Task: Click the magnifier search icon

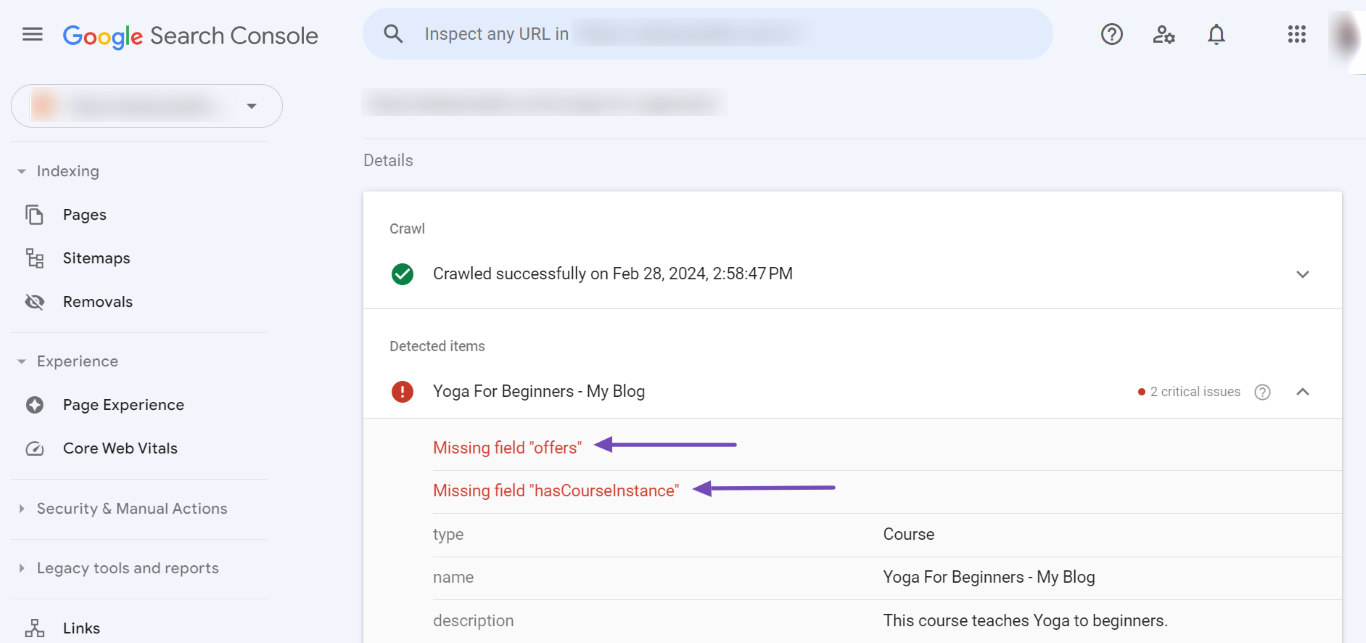Action: 394,34
